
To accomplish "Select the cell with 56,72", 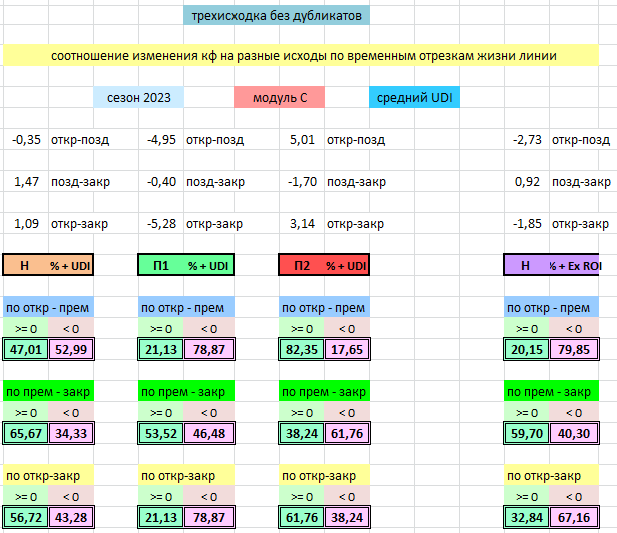I will click(x=26, y=517).
